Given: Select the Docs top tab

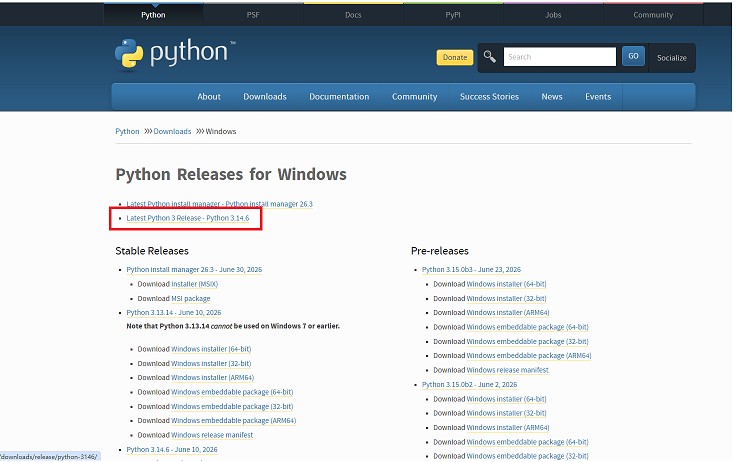Looking at the screenshot, I should (x=353, y=15).
